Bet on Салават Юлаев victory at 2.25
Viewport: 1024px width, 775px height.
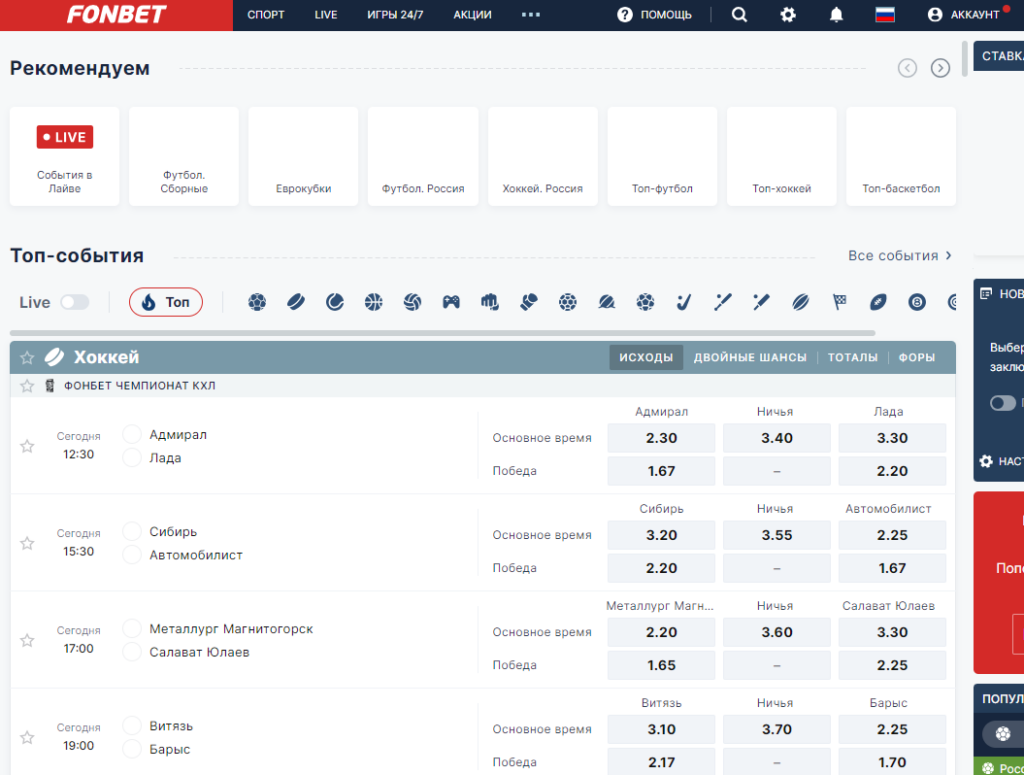892,665
